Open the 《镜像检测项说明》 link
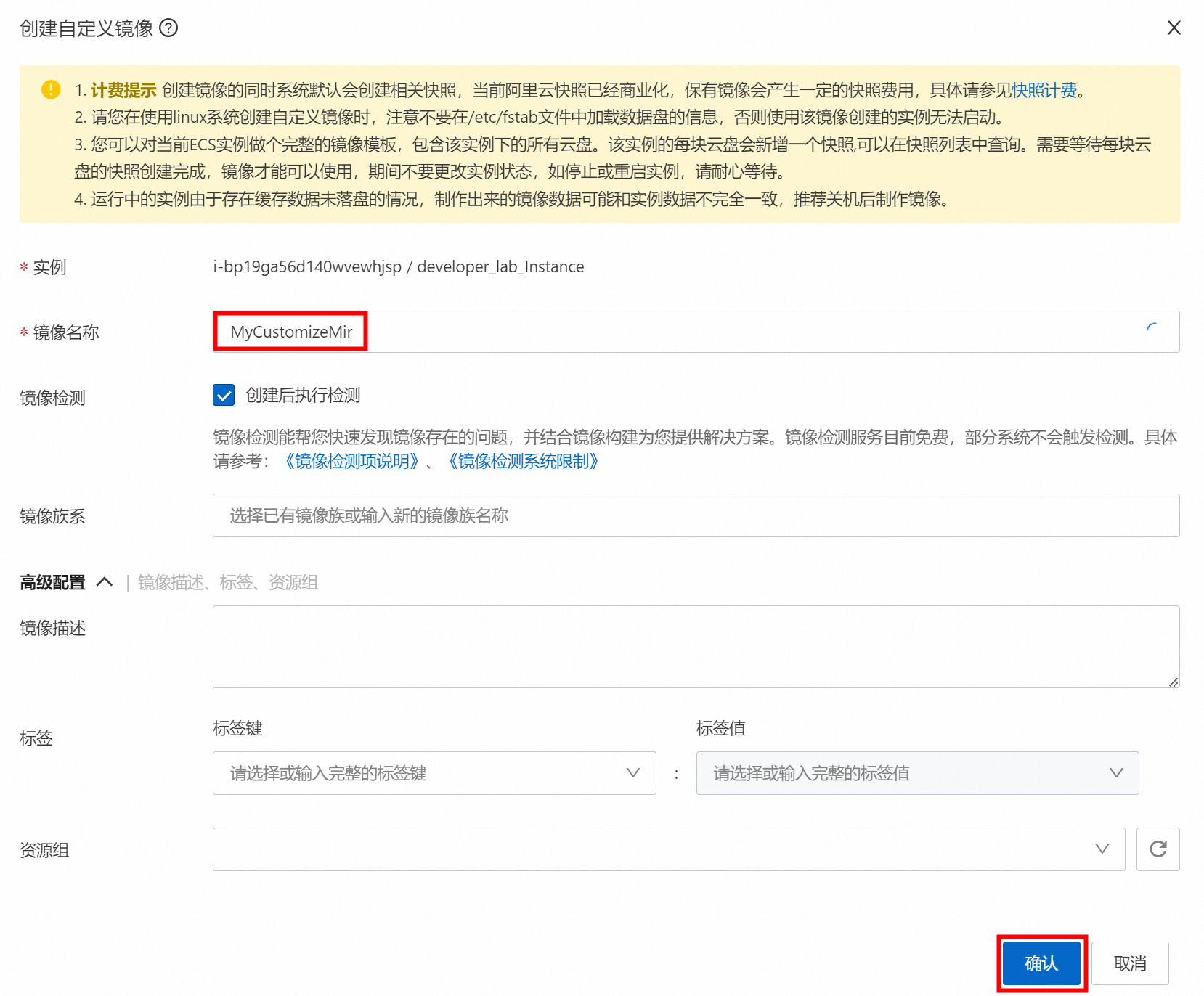The image size is (1204, 996). 352,462
